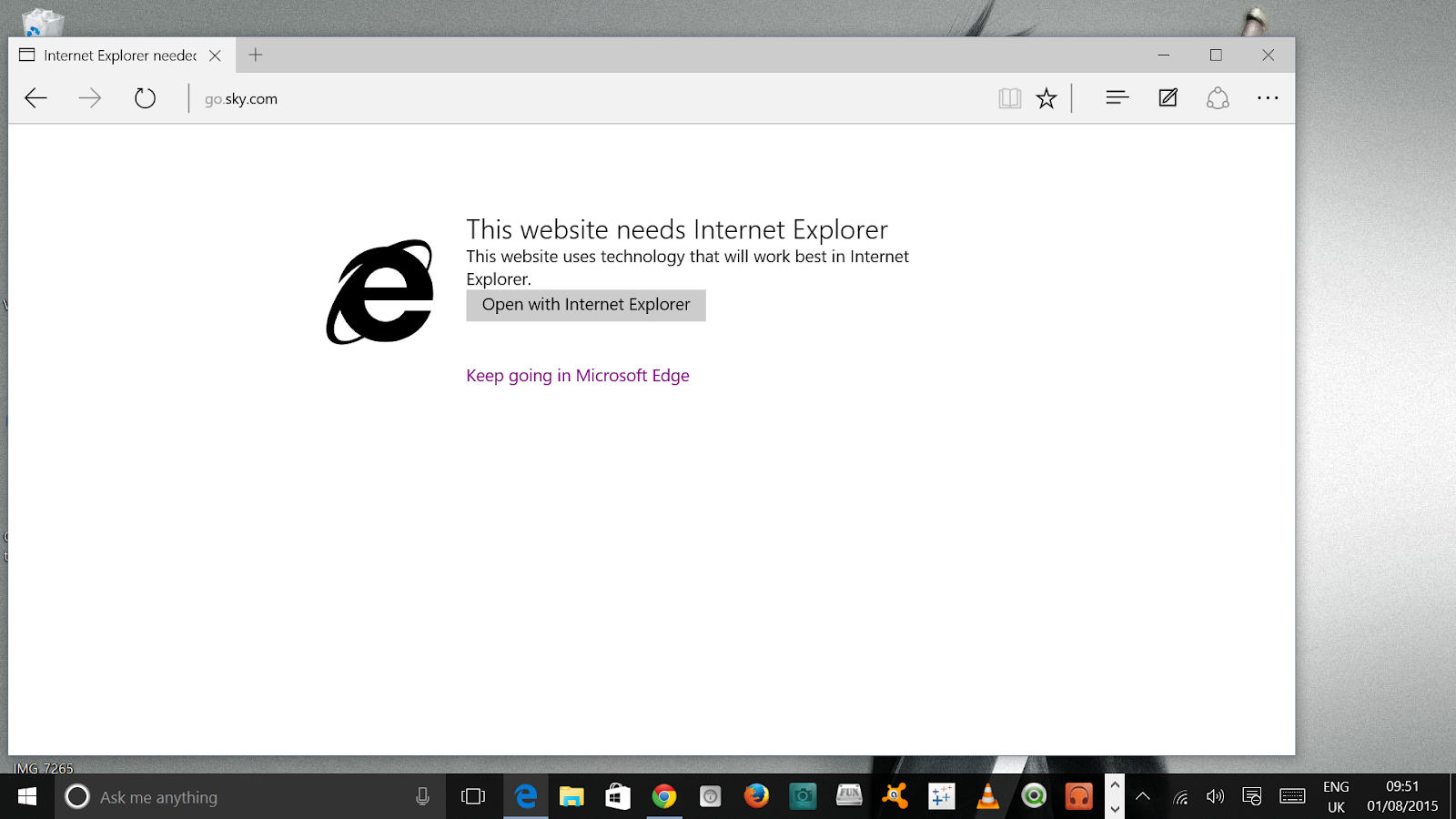The width and height of the screenshot is (1456, 819).
Task: Make a Web Note with pen icon
Action: click(1168, 97)
